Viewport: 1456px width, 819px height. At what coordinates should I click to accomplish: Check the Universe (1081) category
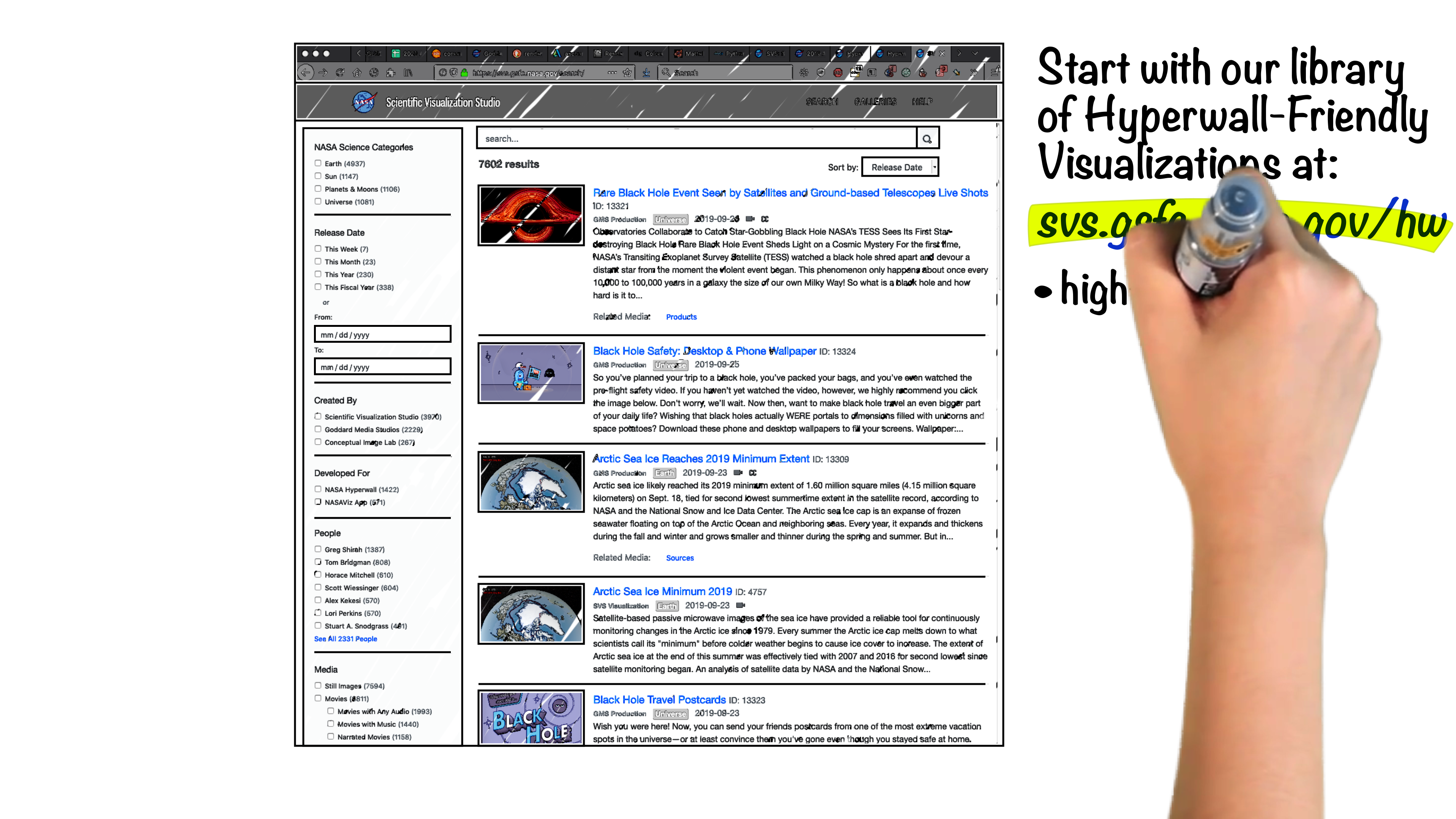coord(318,201)
